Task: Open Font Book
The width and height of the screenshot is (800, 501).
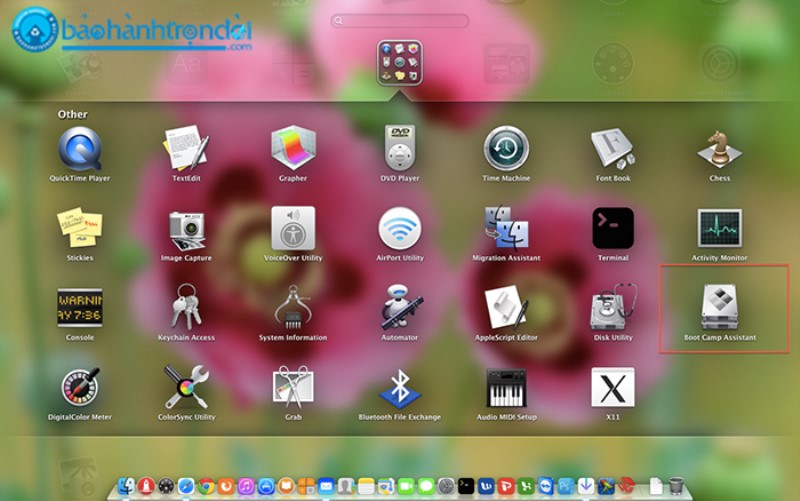Action: [x=613, y=149]
